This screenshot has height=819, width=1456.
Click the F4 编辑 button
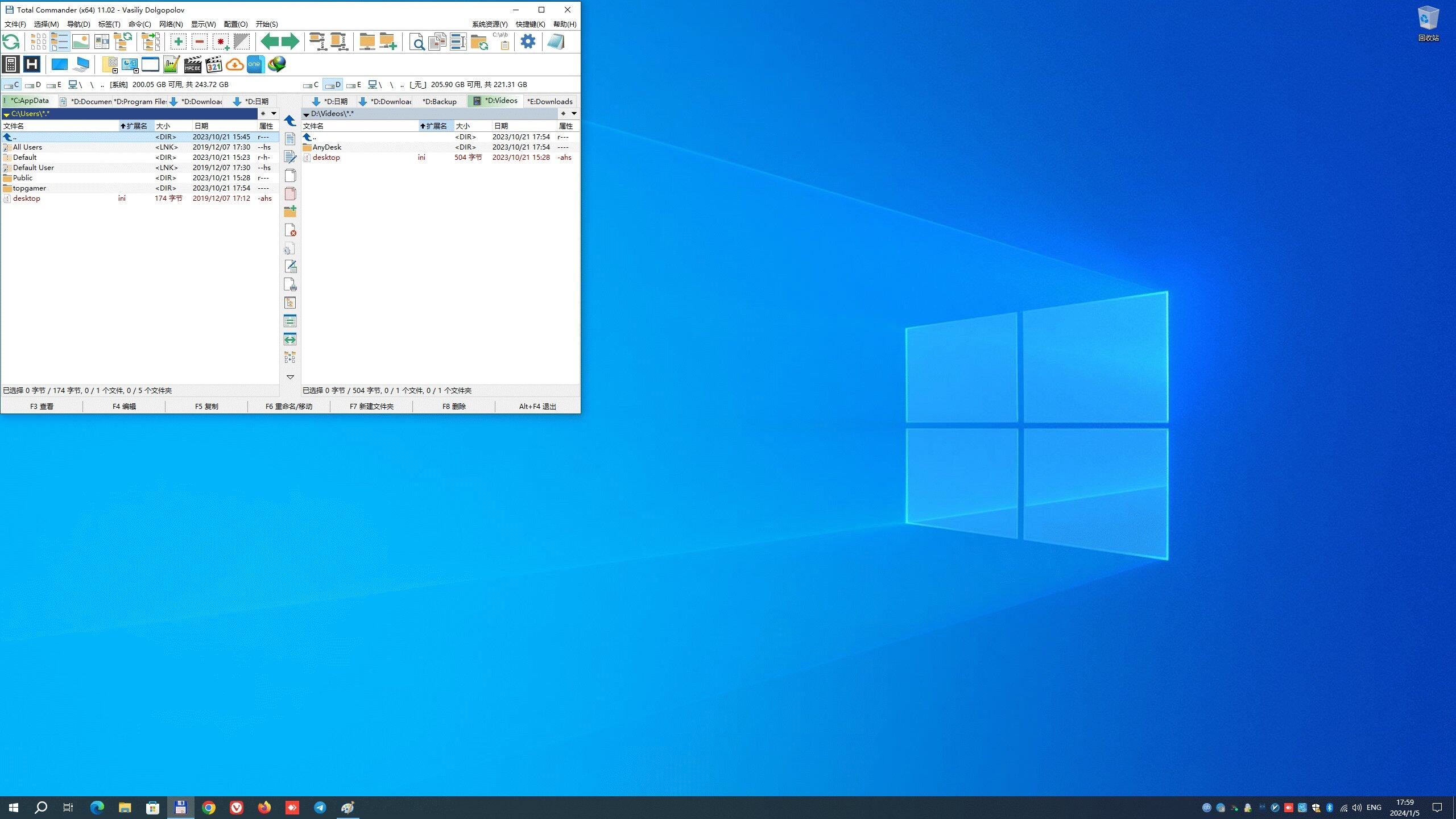click(x=124, y=406)
